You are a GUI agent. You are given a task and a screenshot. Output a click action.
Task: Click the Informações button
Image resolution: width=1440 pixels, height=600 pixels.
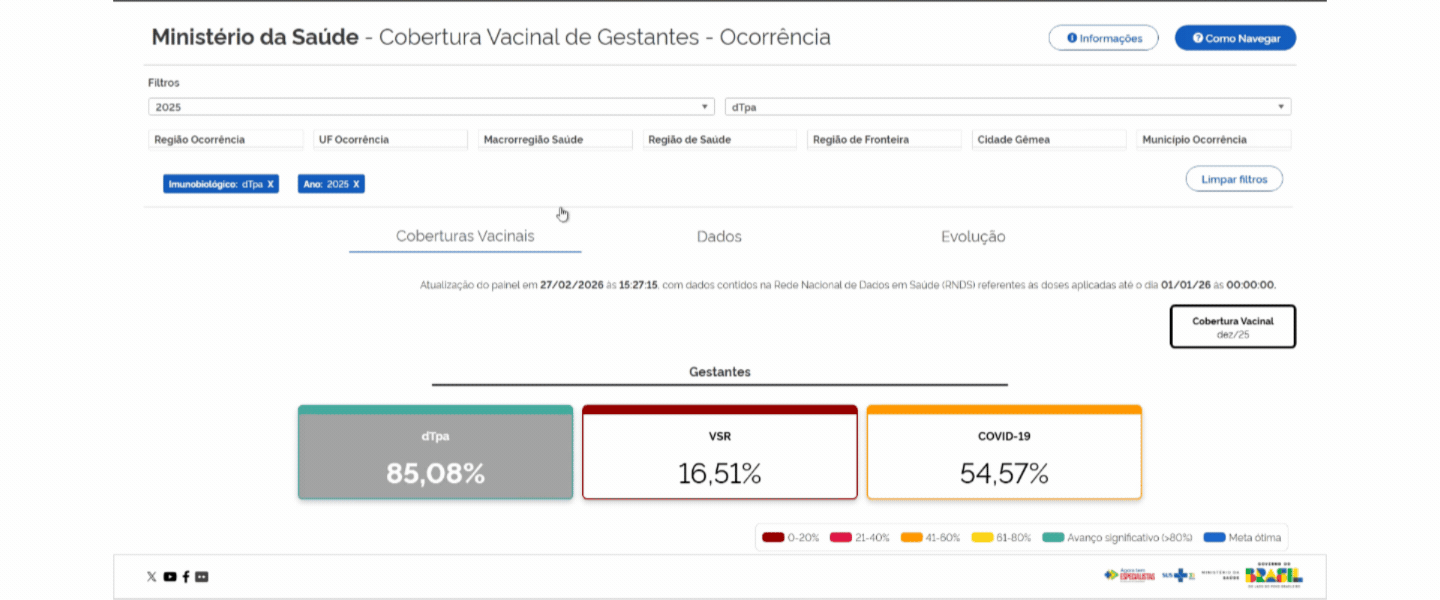click(1103, 38)
